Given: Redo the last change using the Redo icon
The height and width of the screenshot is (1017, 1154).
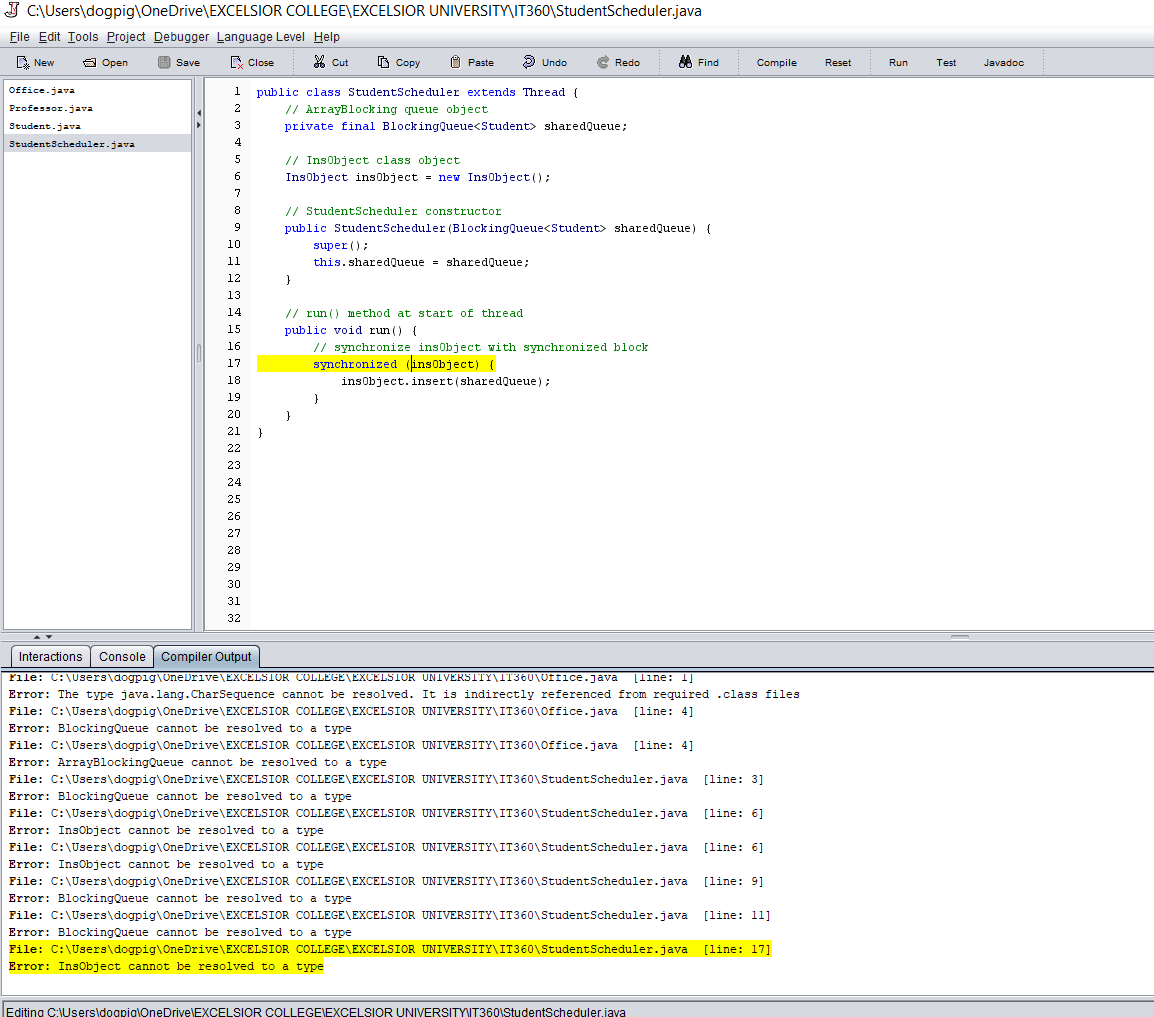Looking at the screenshot, I should pyautogui.click(x=617, y=61).
